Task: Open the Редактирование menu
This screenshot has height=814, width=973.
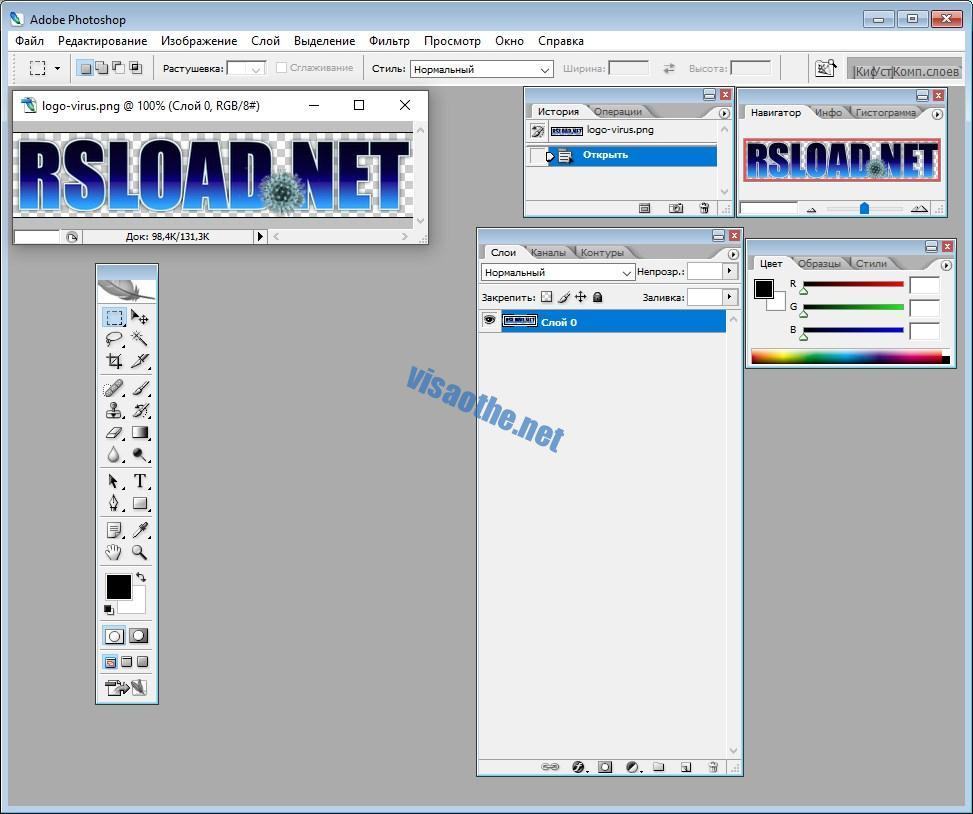Action: point(102,41)
